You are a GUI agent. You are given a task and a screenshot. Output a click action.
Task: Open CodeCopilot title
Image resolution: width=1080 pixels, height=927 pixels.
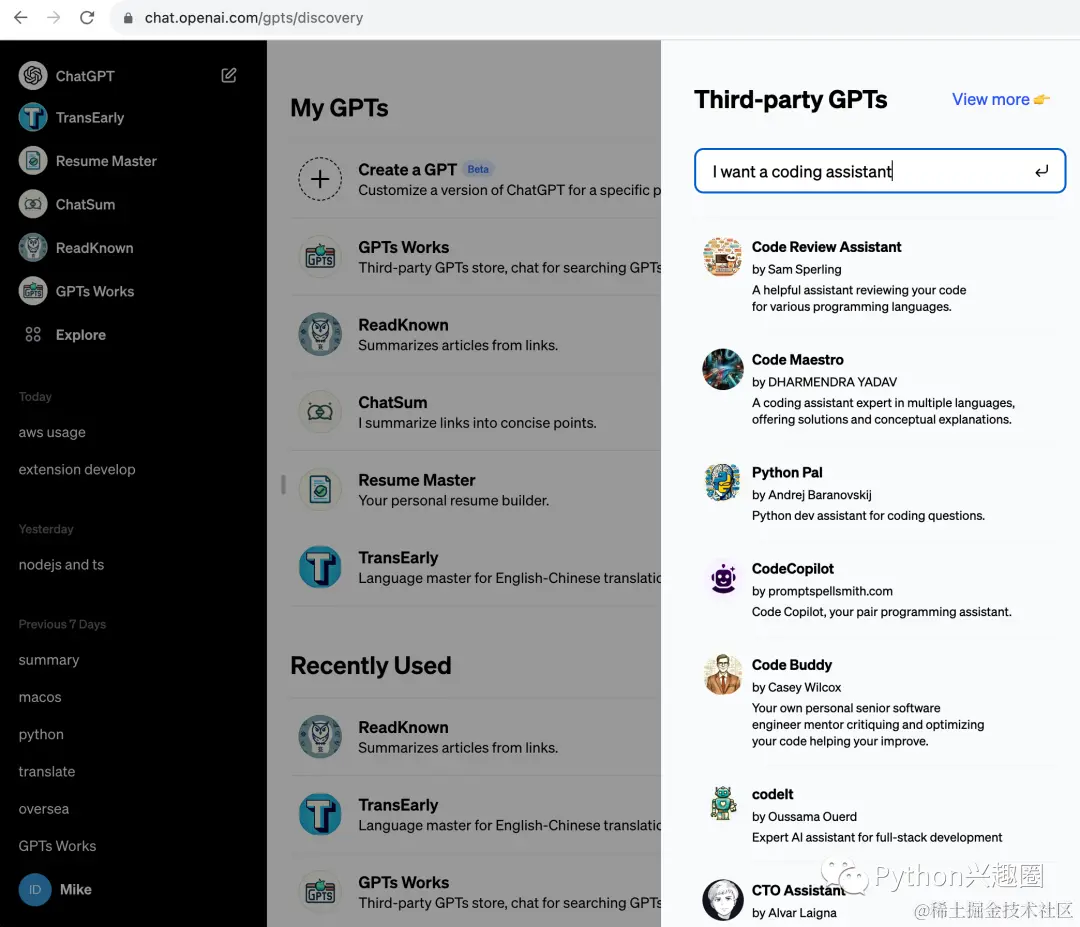[792, 569]
